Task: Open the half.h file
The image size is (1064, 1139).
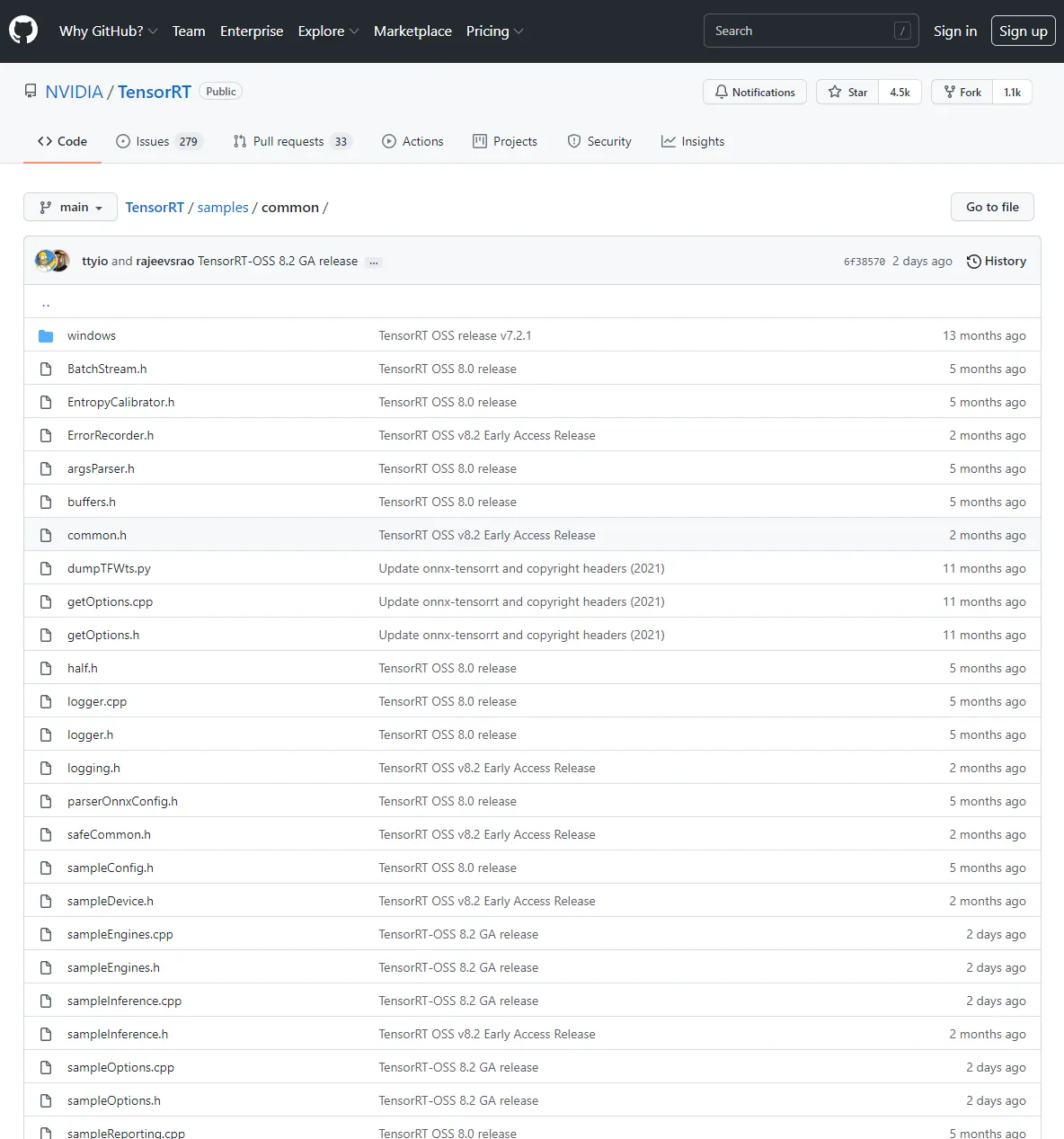Action: (83, 668)
